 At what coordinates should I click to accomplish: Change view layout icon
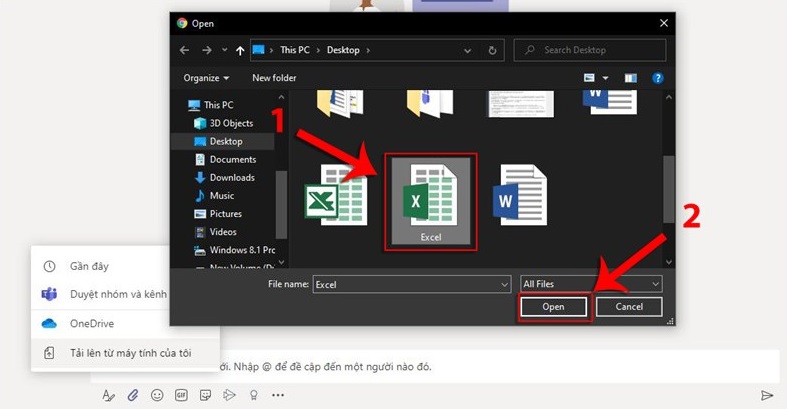pyautogui.click(x=589, y=78)
